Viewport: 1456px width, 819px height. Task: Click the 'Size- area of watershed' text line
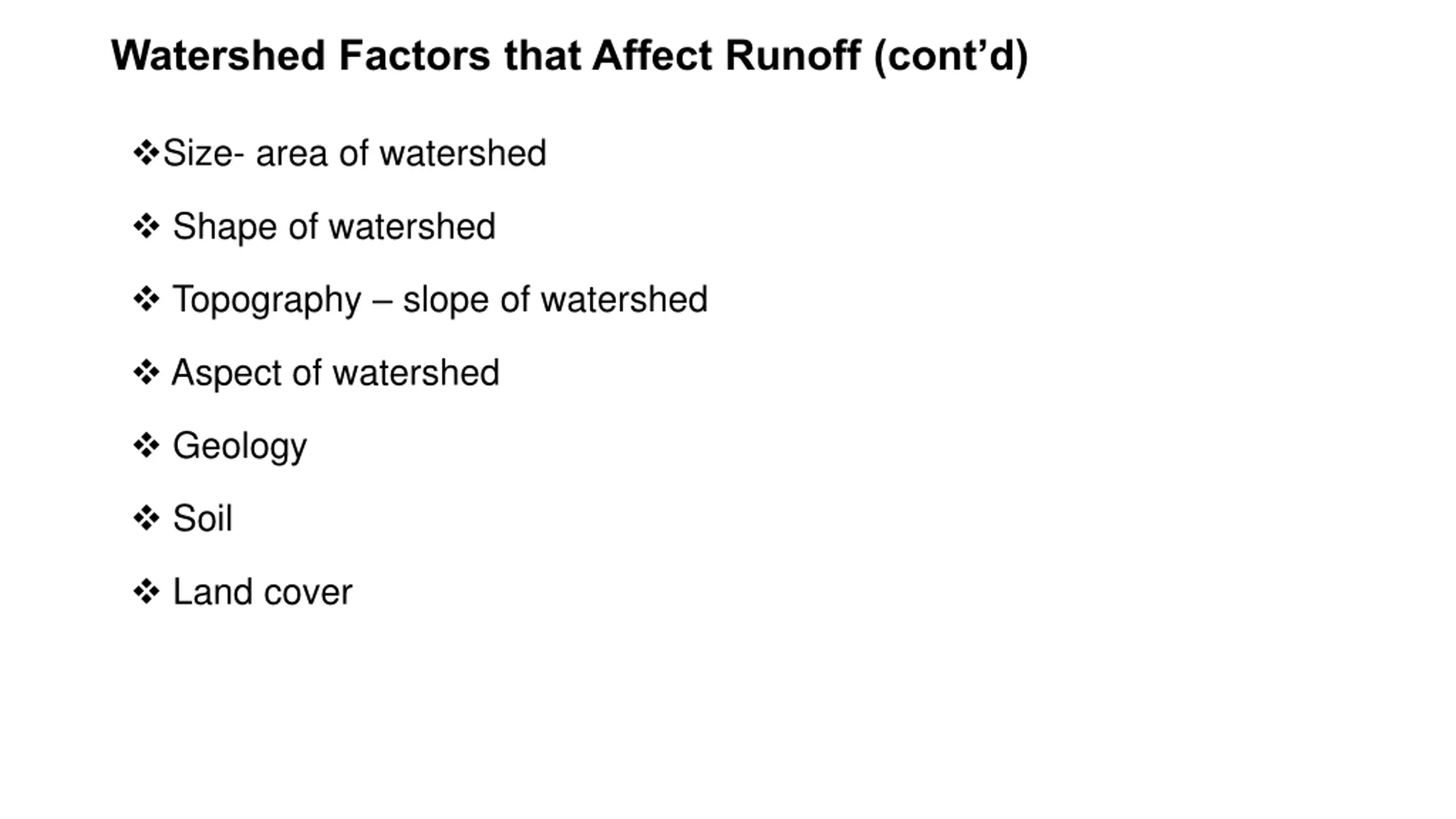click(x=354, y=154)
